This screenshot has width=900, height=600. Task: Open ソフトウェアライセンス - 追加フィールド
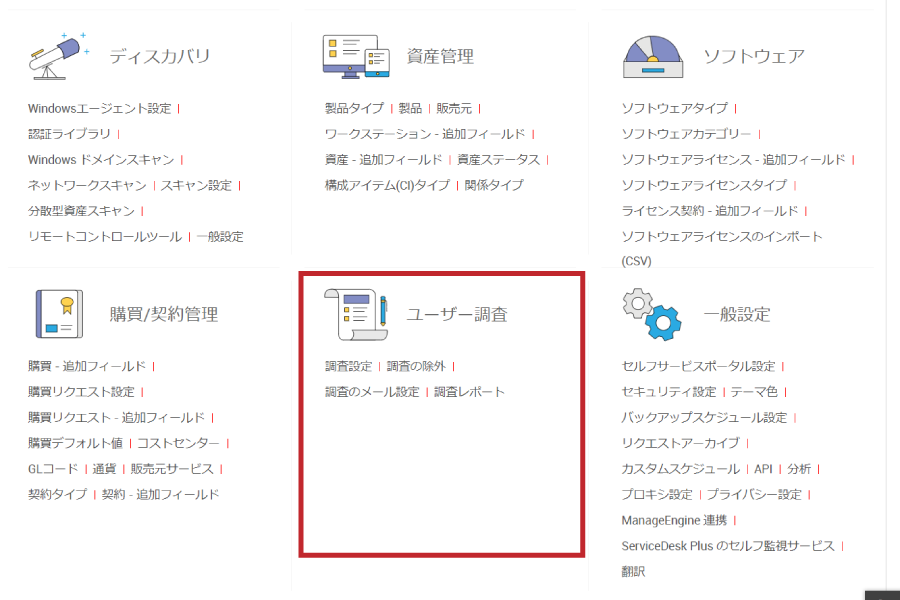tap(734, 160)
